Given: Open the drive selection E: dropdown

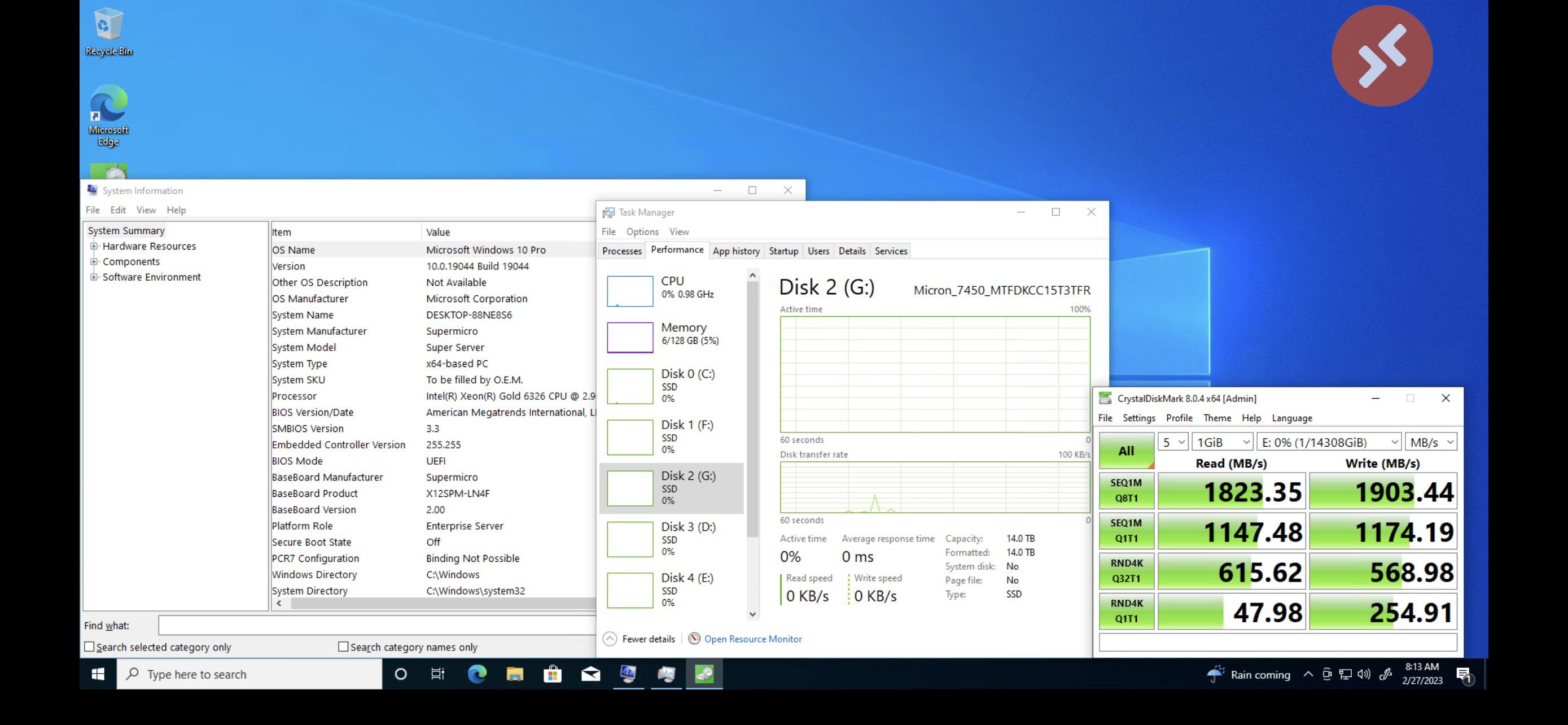Looking at the screenshot, I should coord(1329,442).
